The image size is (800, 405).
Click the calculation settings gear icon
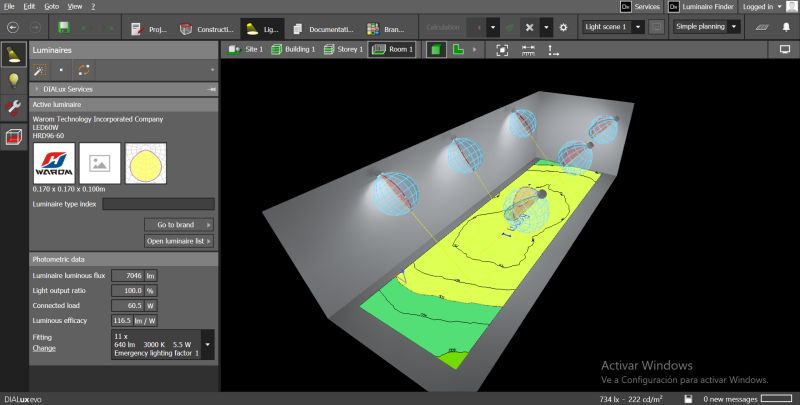pyautogui.click(x=563, y=27)
